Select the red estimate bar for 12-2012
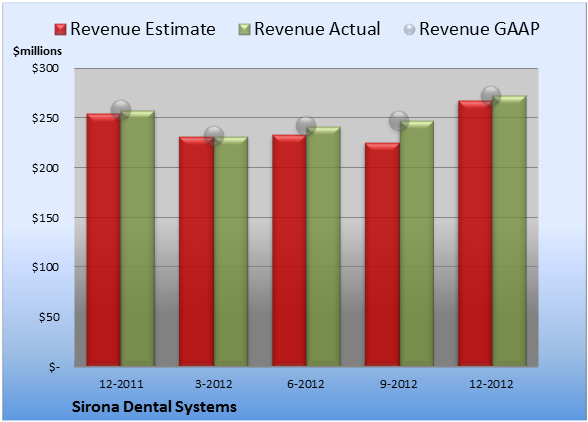The width and height of the screenshot is (588, 422). [x=475, y=233]
